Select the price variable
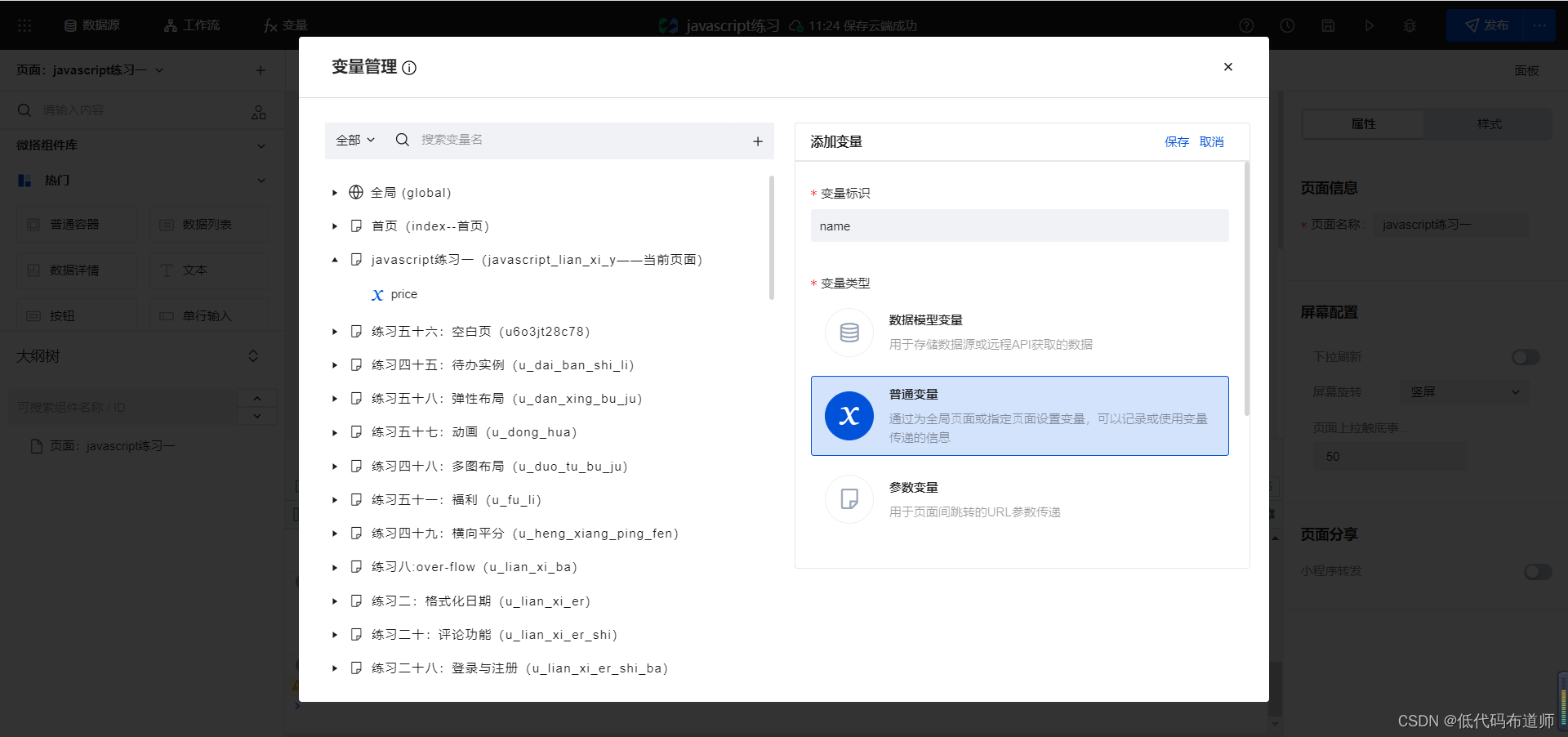Viewport: 1568px width, 737px height. (x=403, y=294)
